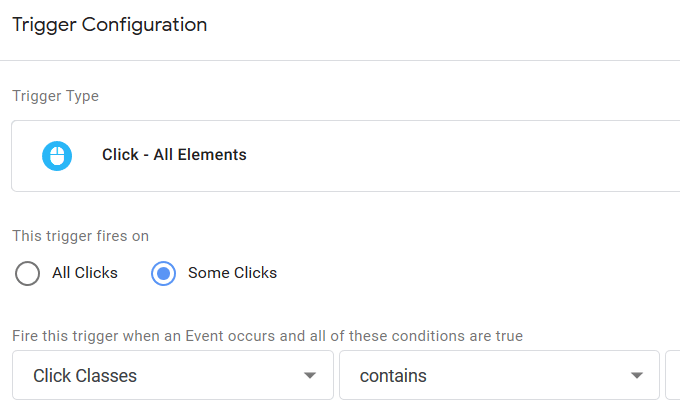Screen dimensions: 680x414
Task: Click the "Some Clicks" option label
Action: (232, 273)
